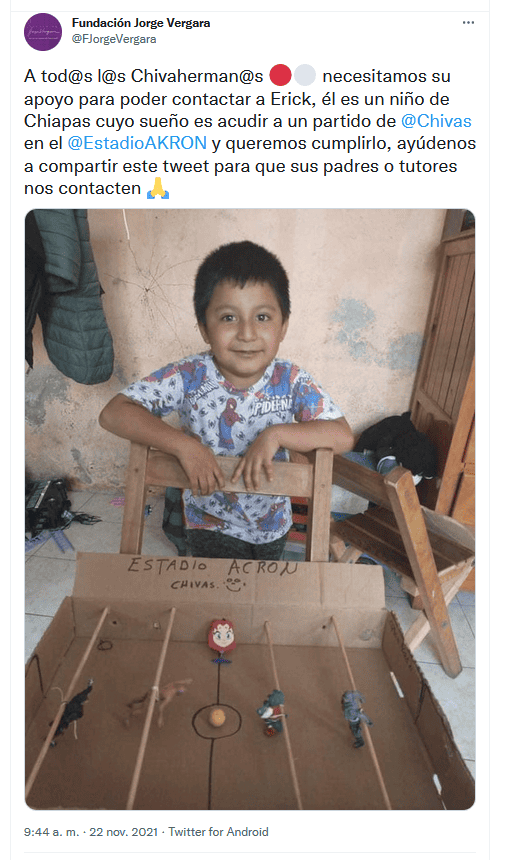The height and width of the screenshot is (860, 505).
Task: Open the Fundación Jorge Vergara display name
Action: point(141,23)
